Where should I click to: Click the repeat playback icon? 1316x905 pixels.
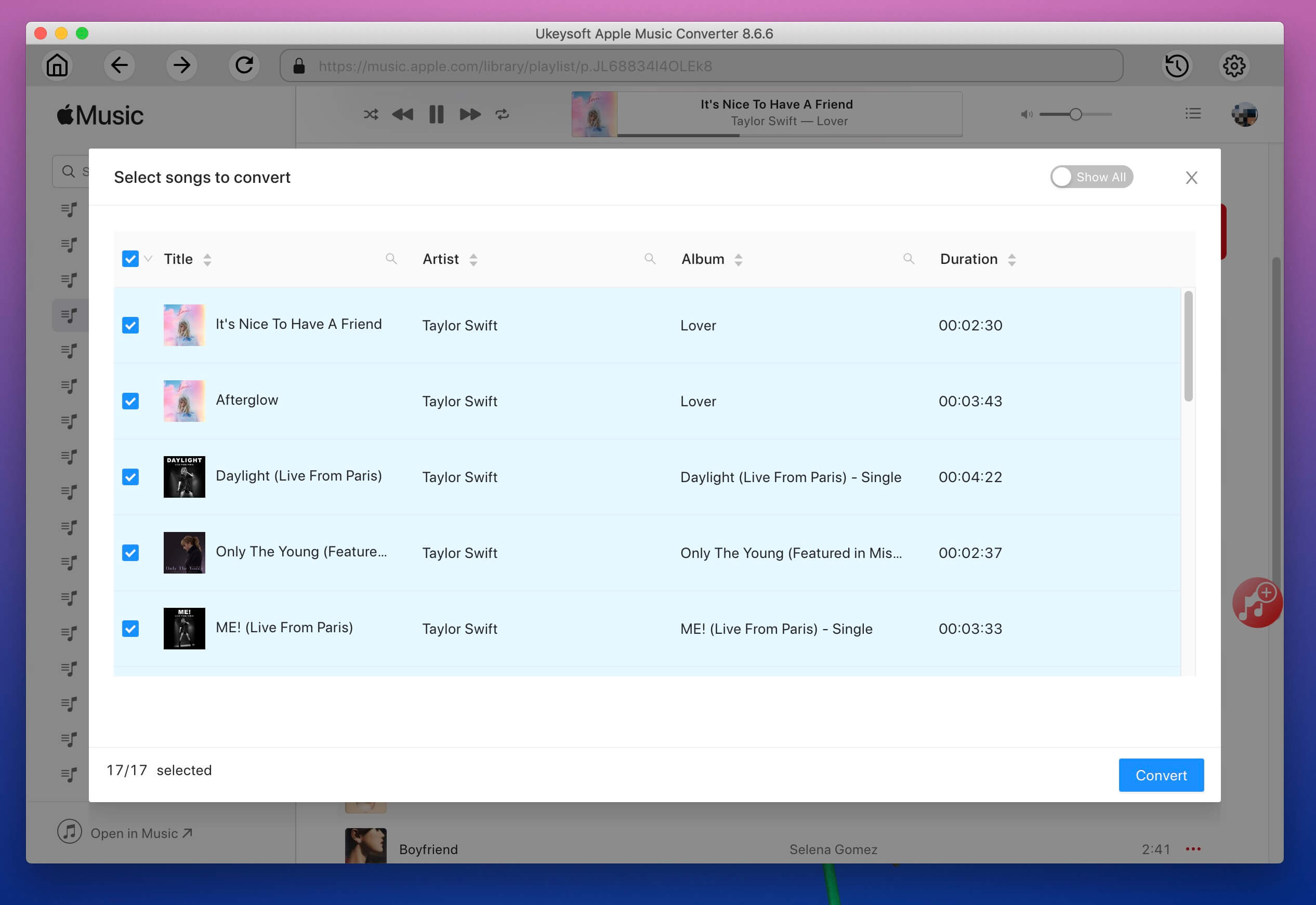tap(502, 113)
